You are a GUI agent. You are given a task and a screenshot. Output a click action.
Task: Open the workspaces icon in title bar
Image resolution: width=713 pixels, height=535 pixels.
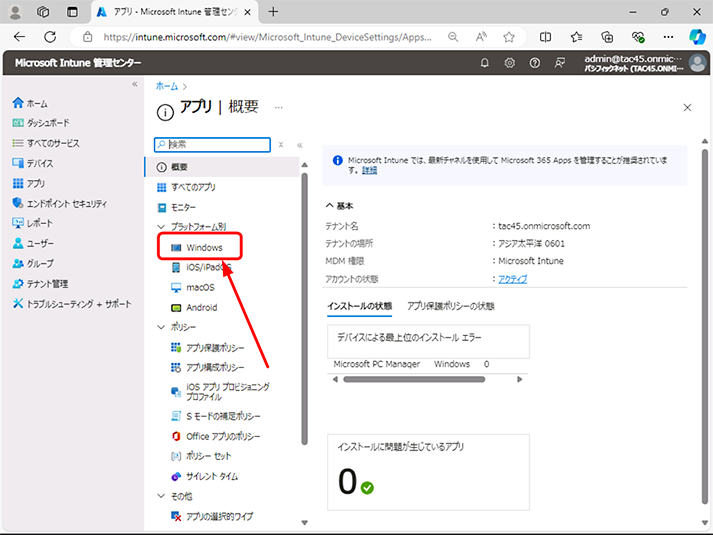click(43, 12)
